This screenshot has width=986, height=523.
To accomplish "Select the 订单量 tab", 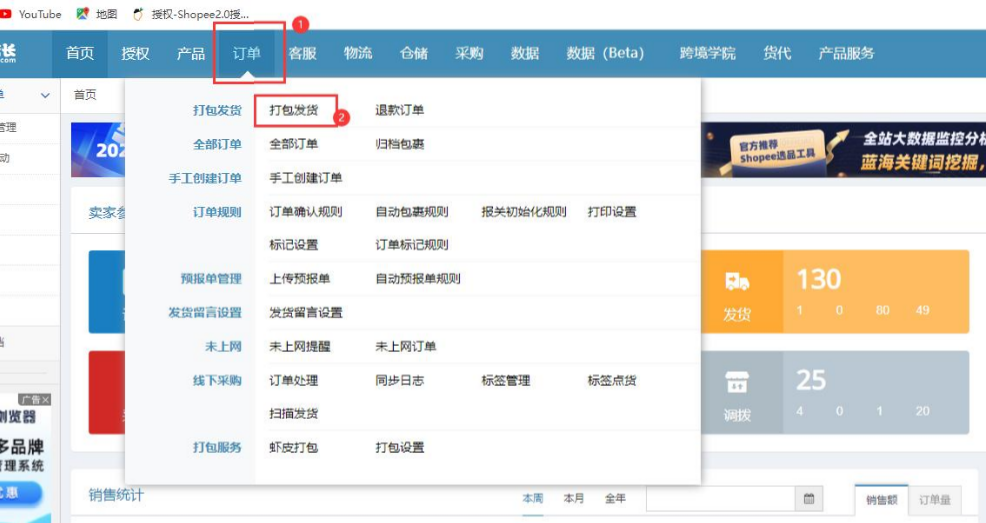I will pos(934,499).
